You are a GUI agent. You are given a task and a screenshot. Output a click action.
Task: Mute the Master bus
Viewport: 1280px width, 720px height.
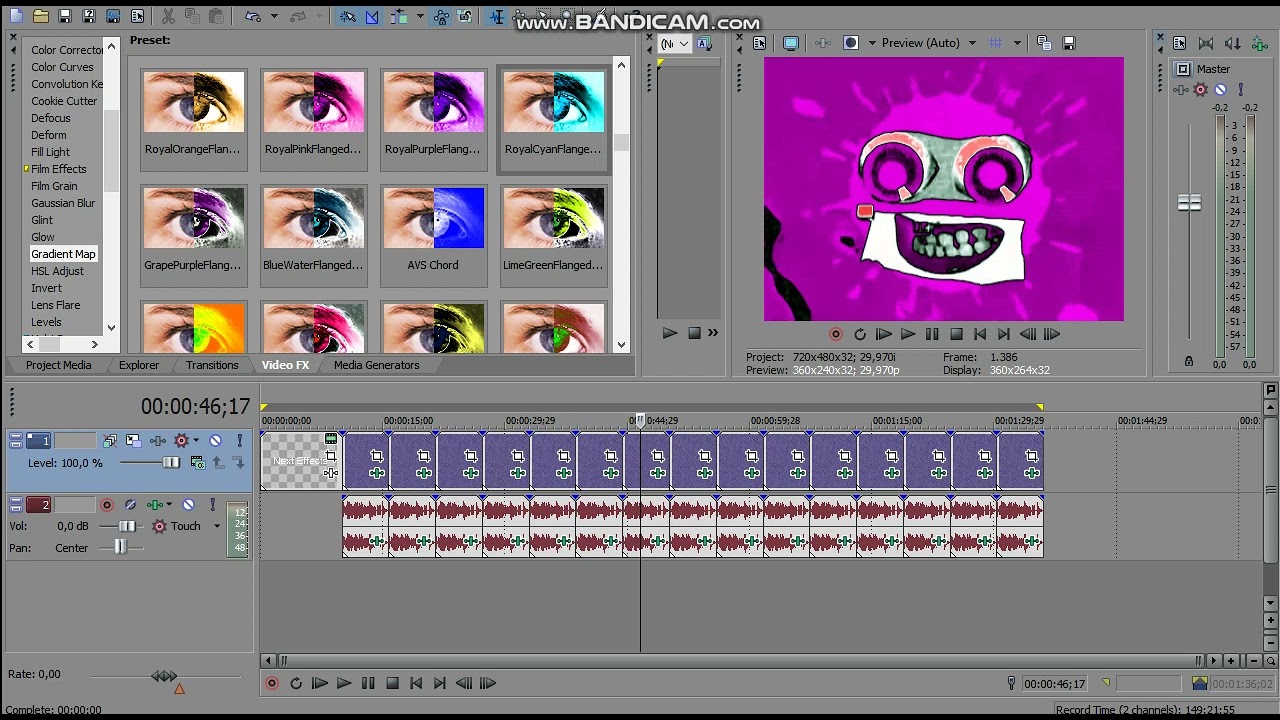[1220, 90]
